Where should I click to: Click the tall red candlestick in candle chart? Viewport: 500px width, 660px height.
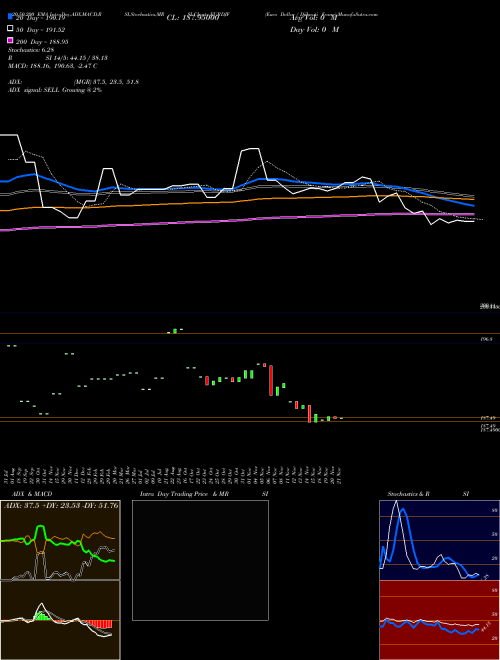point(271,380)
